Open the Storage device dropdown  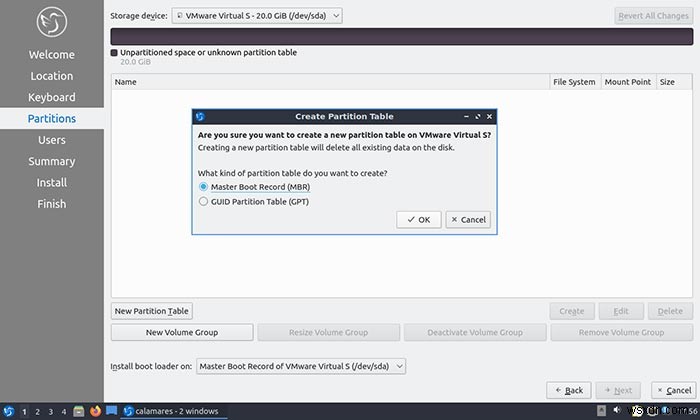pyautogui.click(x=257, y=16)
